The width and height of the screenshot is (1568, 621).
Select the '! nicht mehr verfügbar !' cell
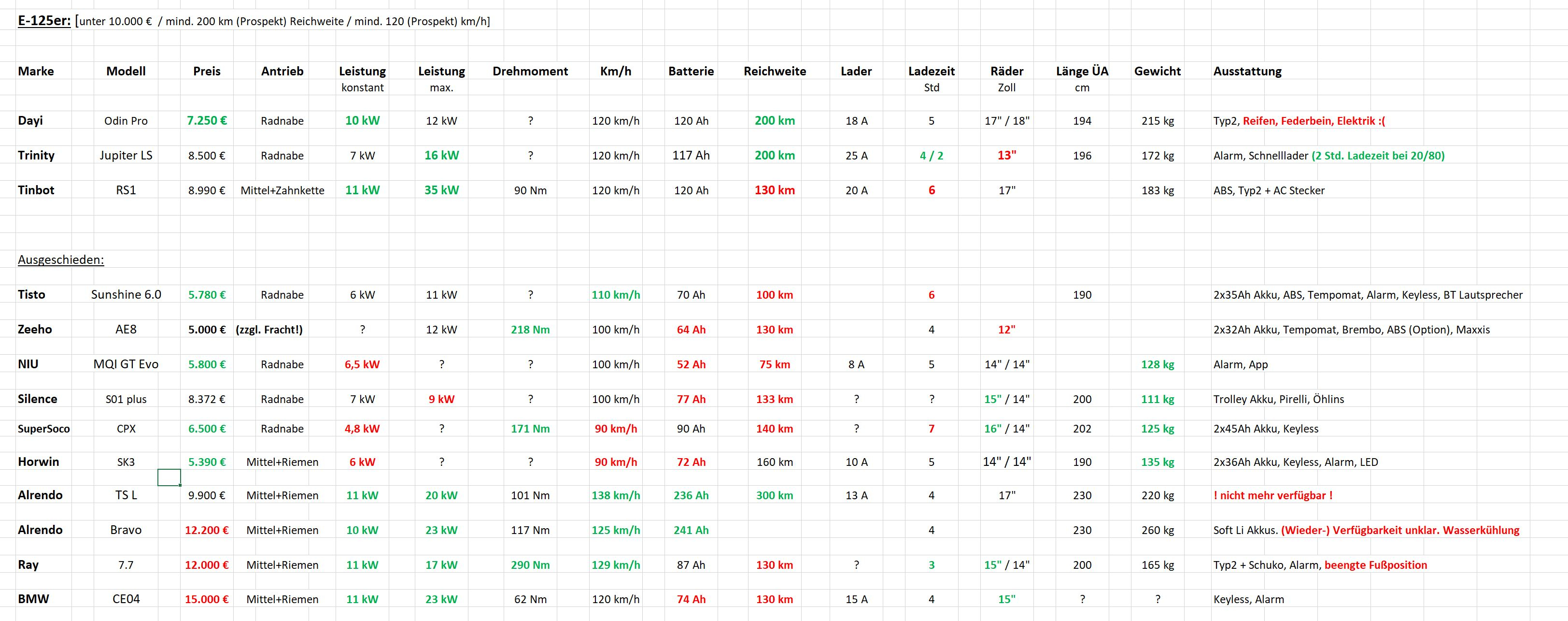click(1273, 495)
